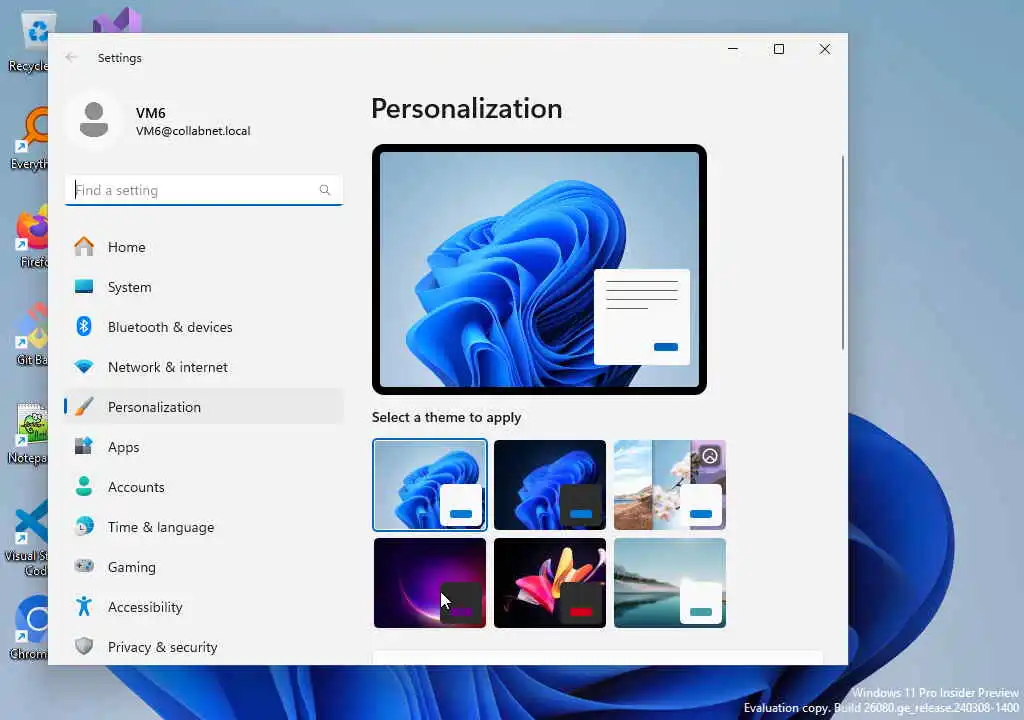Click the VM6 user avatar
Screen dimensions: 1024x720
94,120
